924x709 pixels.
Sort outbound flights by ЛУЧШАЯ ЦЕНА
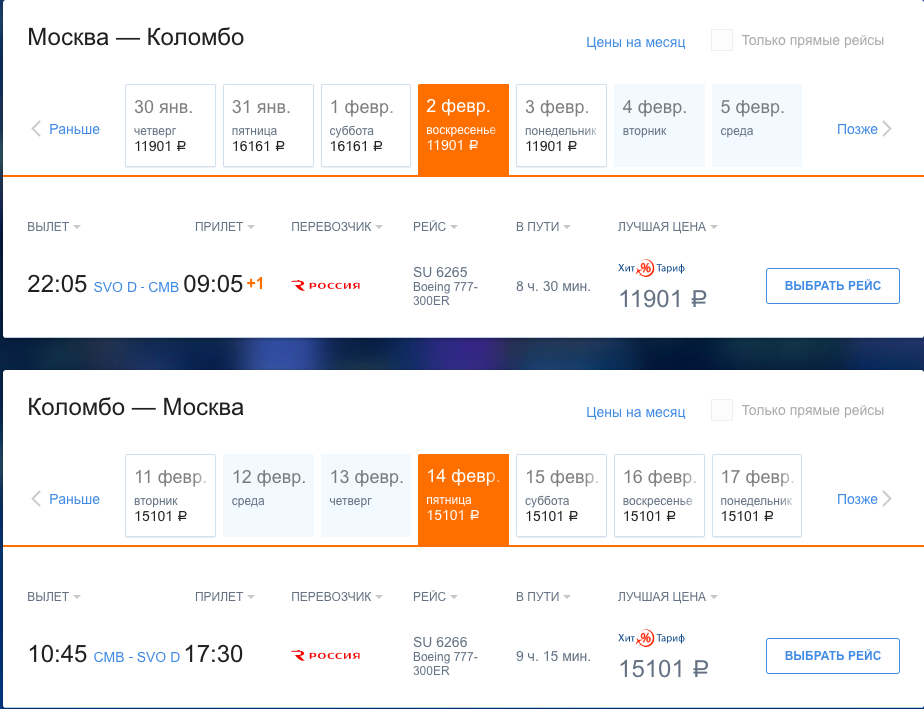667,227
